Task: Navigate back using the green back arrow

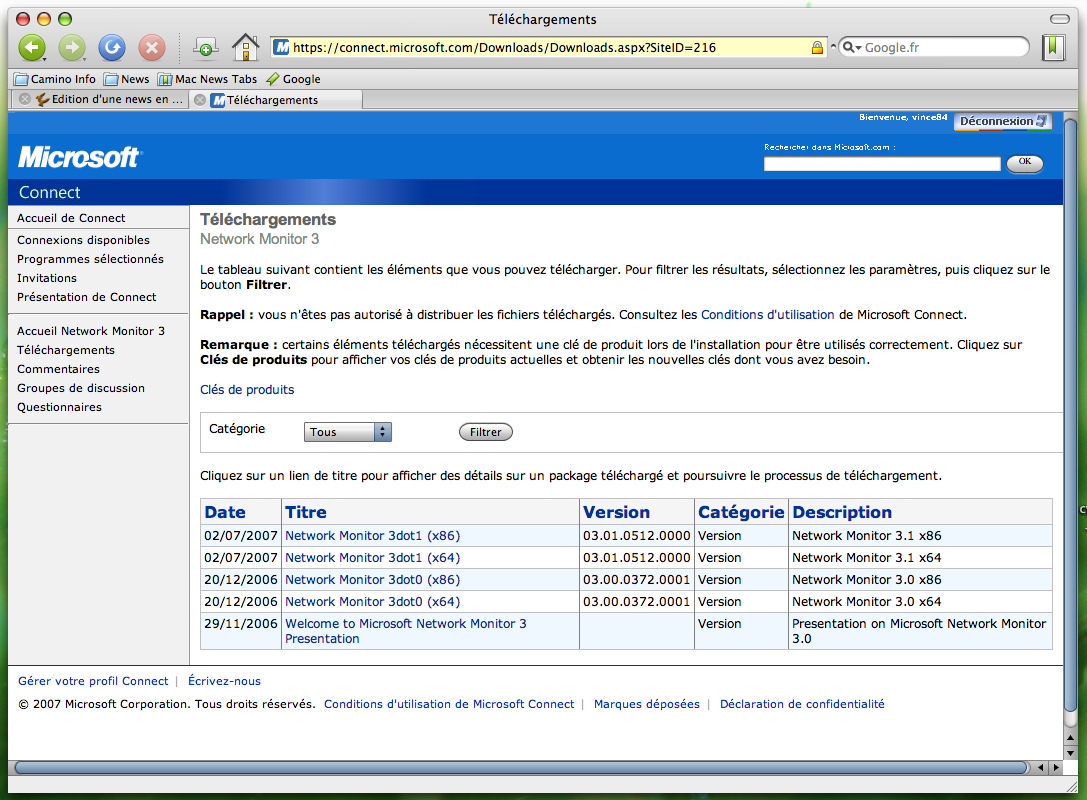Action: click(x=31, y=46)
